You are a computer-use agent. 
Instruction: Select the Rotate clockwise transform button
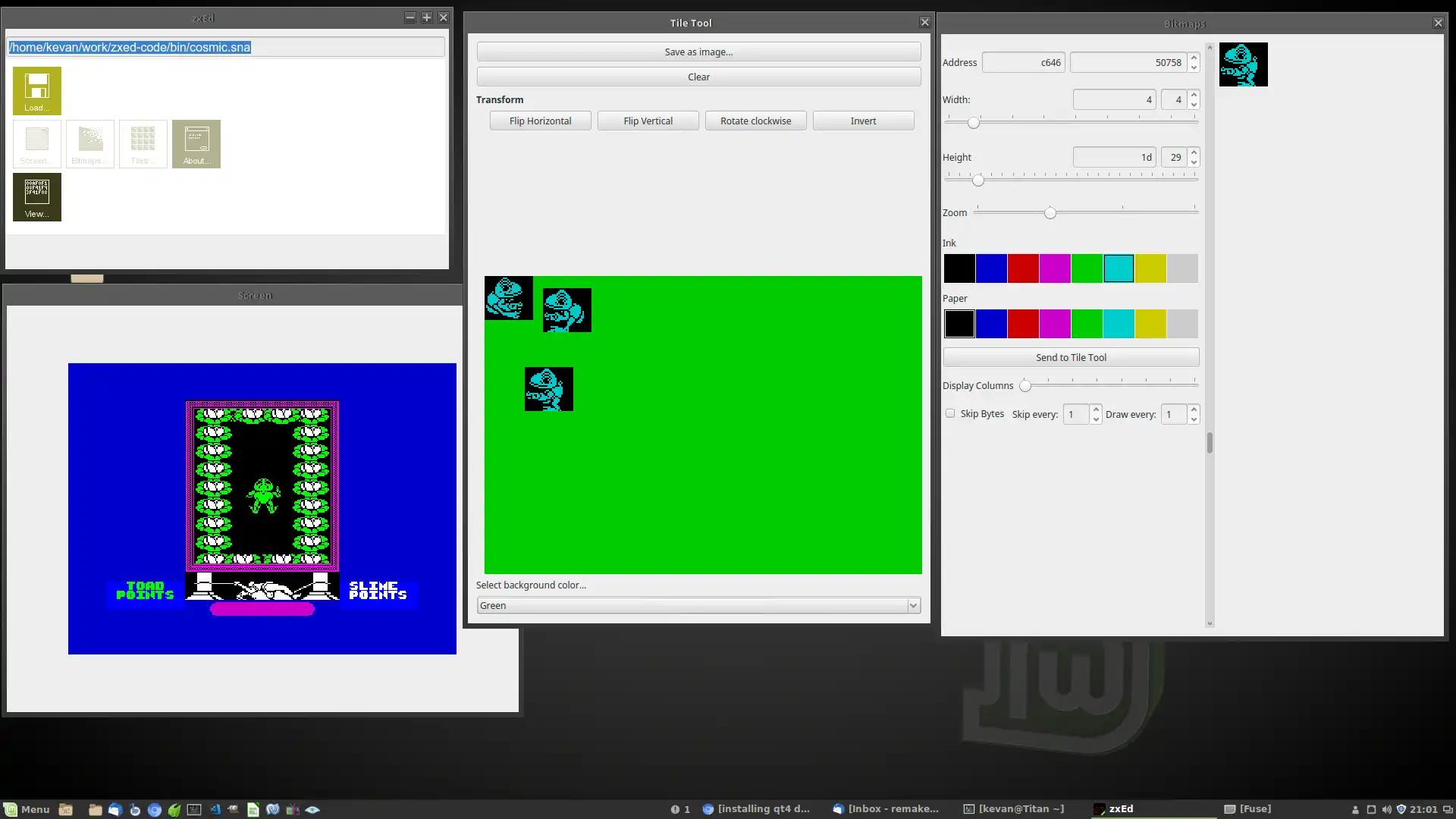tap(756, 120)
